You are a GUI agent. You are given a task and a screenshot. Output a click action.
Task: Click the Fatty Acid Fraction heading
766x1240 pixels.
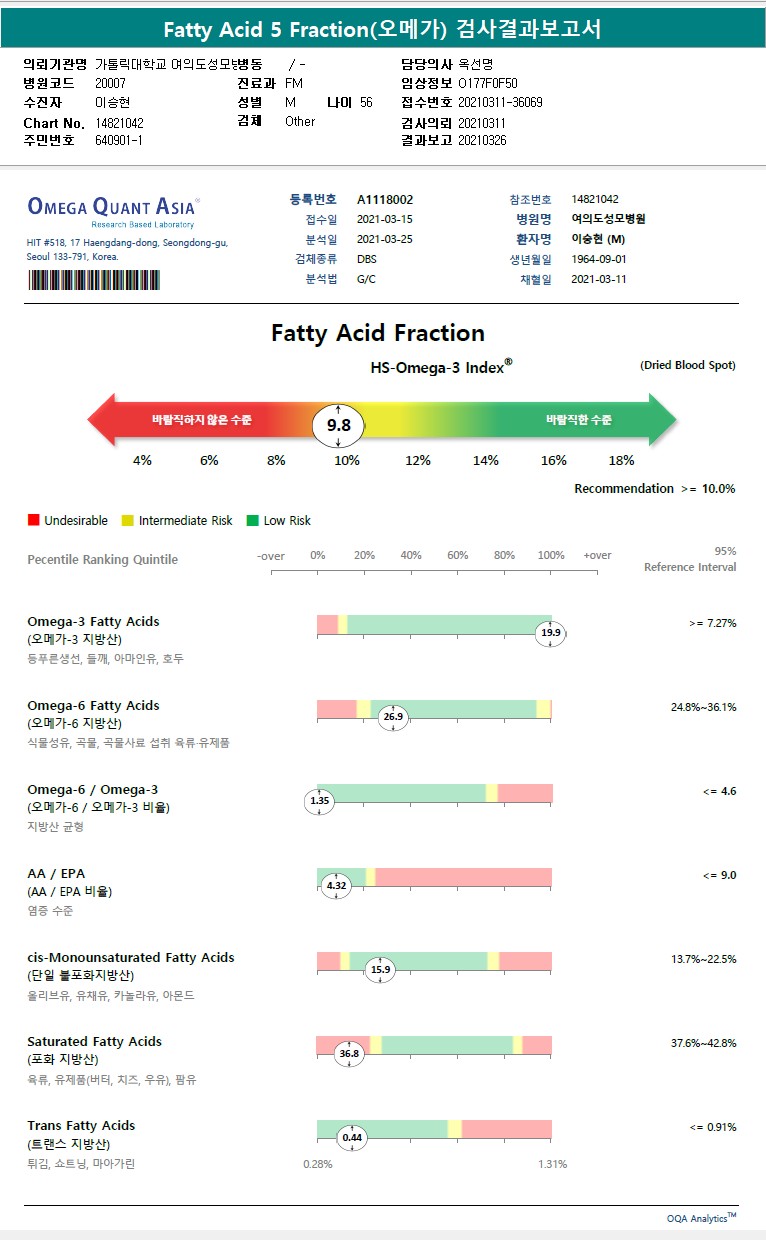(x=378, y=333)
